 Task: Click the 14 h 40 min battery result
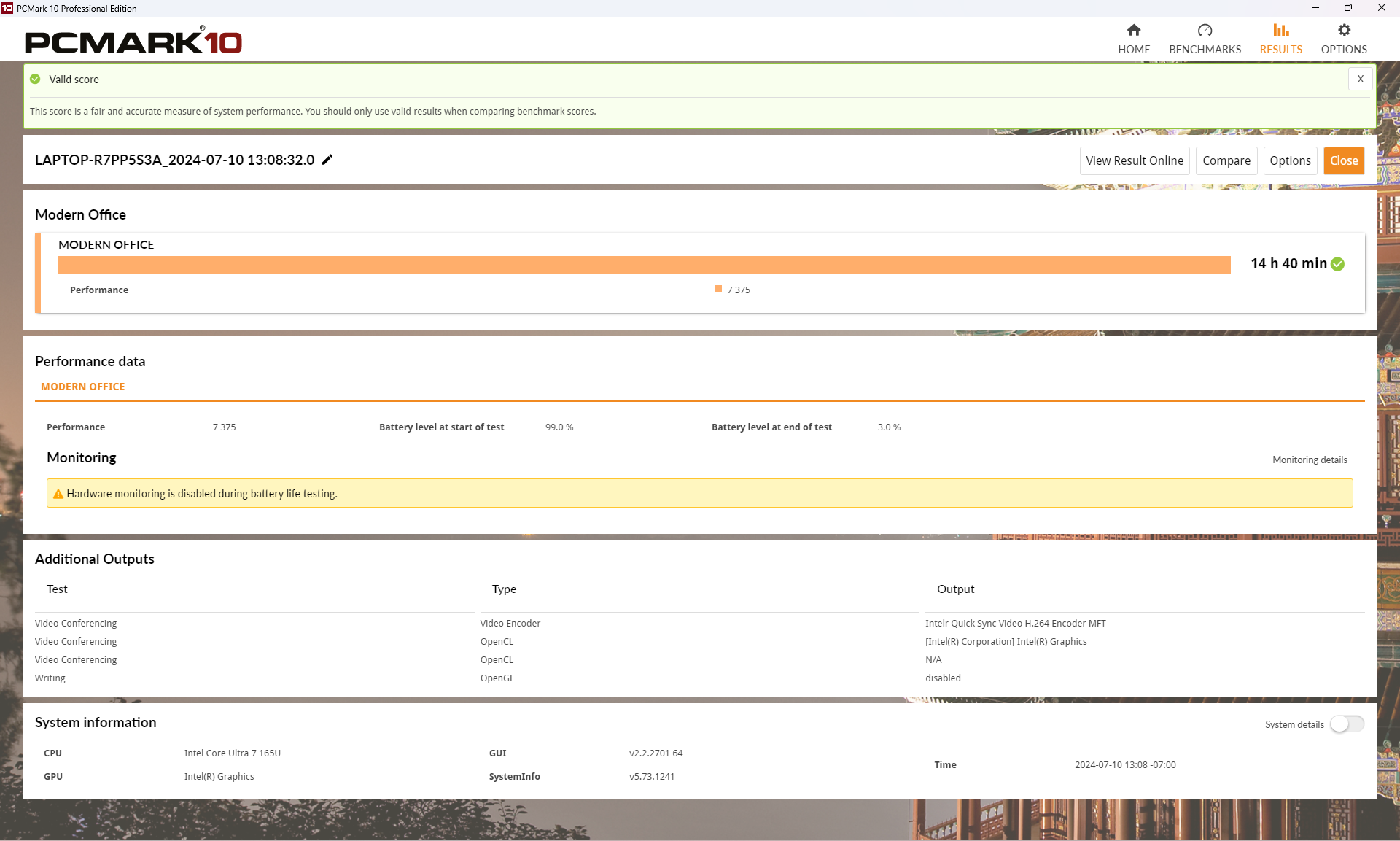(1288, 264)
